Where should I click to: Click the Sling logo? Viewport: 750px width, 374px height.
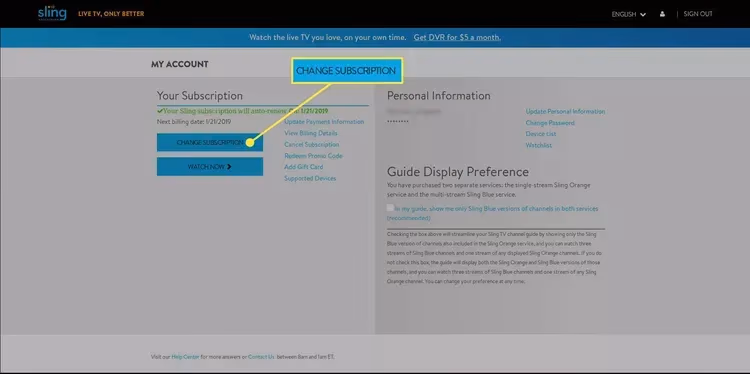click(x=52, y=13)
